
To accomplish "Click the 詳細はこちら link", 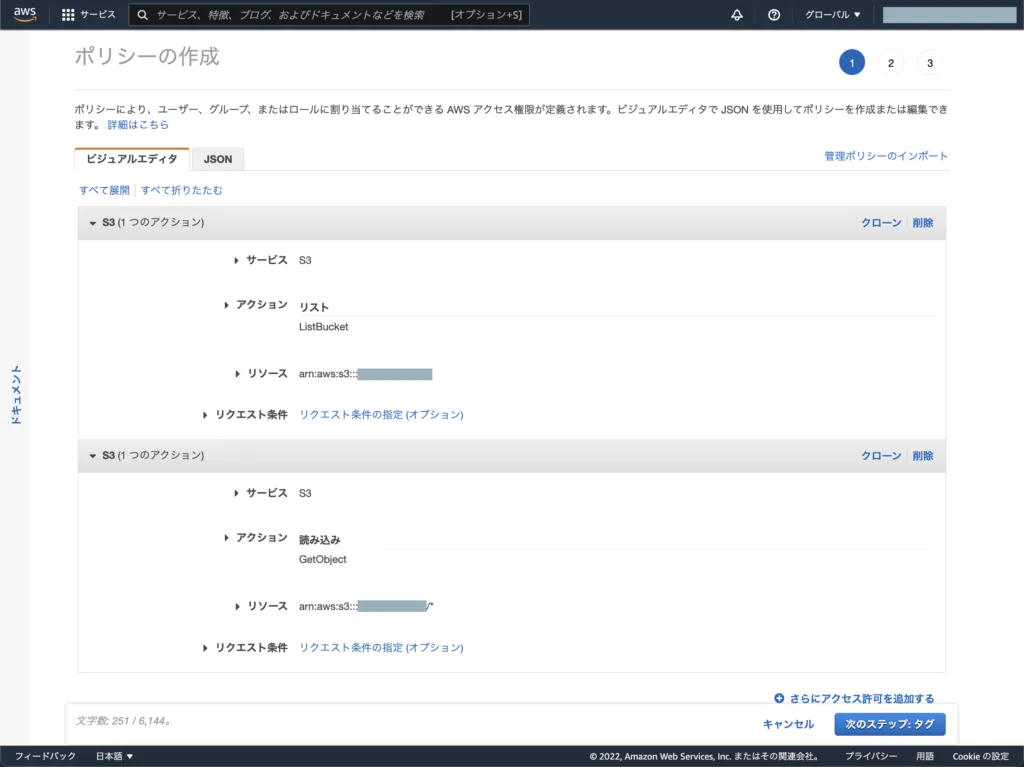I will coord(138,124).
